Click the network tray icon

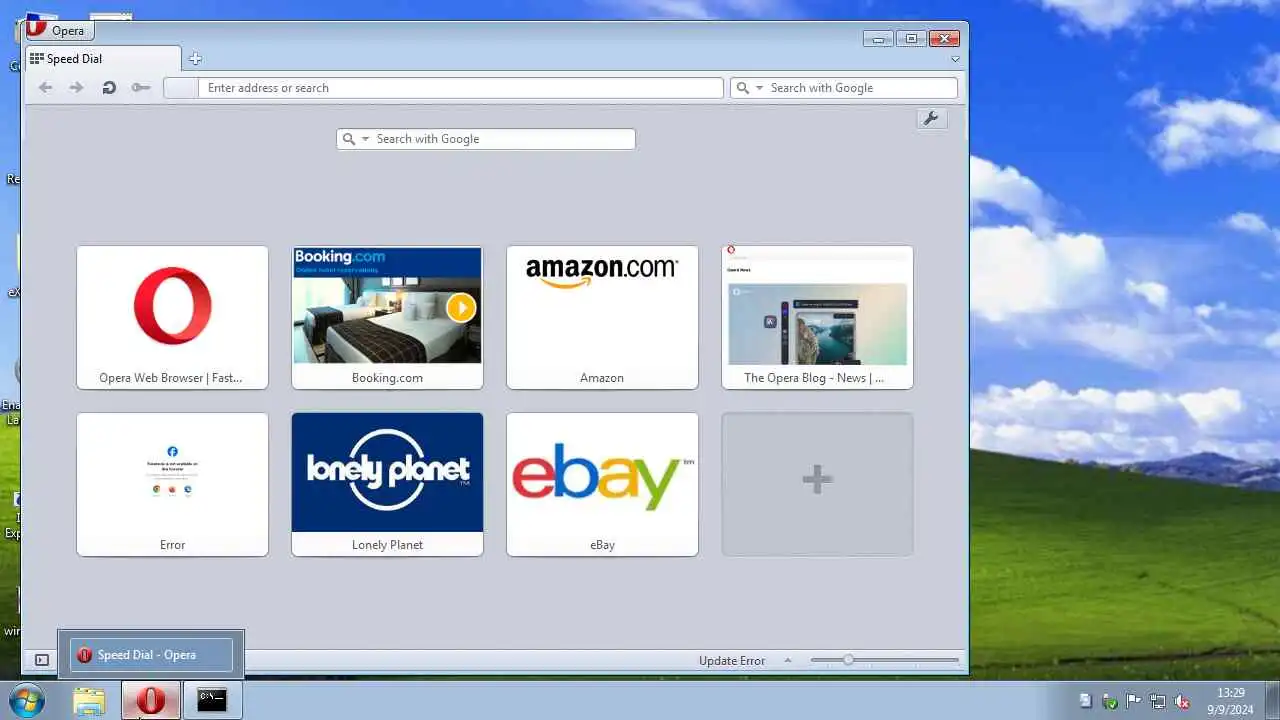tap(1158, 701)
